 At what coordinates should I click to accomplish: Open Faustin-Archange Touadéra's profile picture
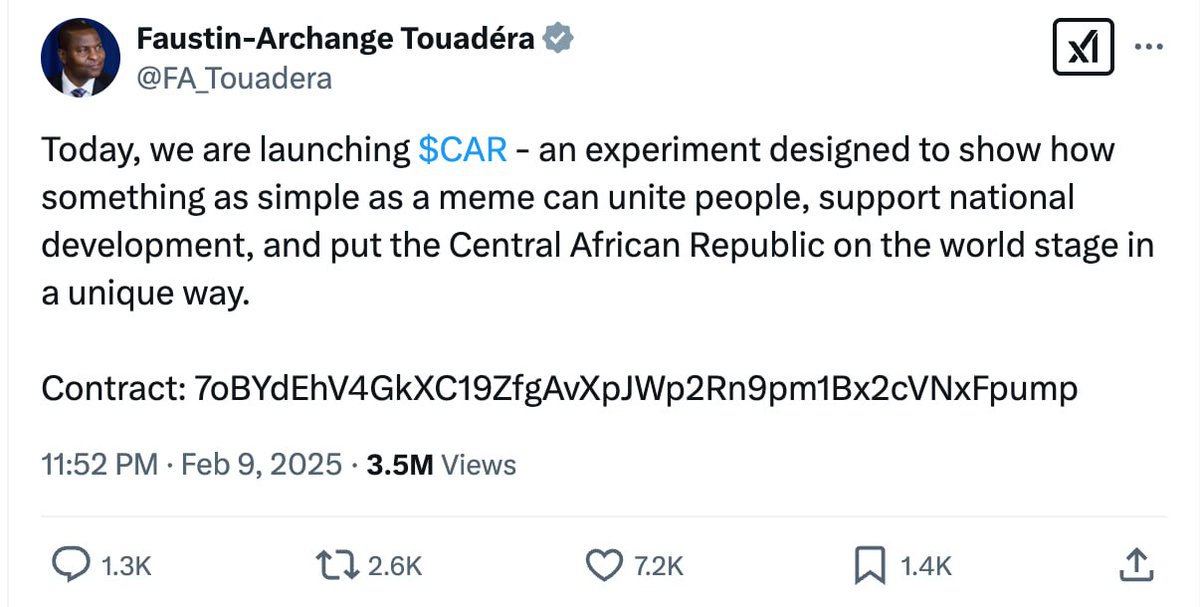[x=80, y=57]
